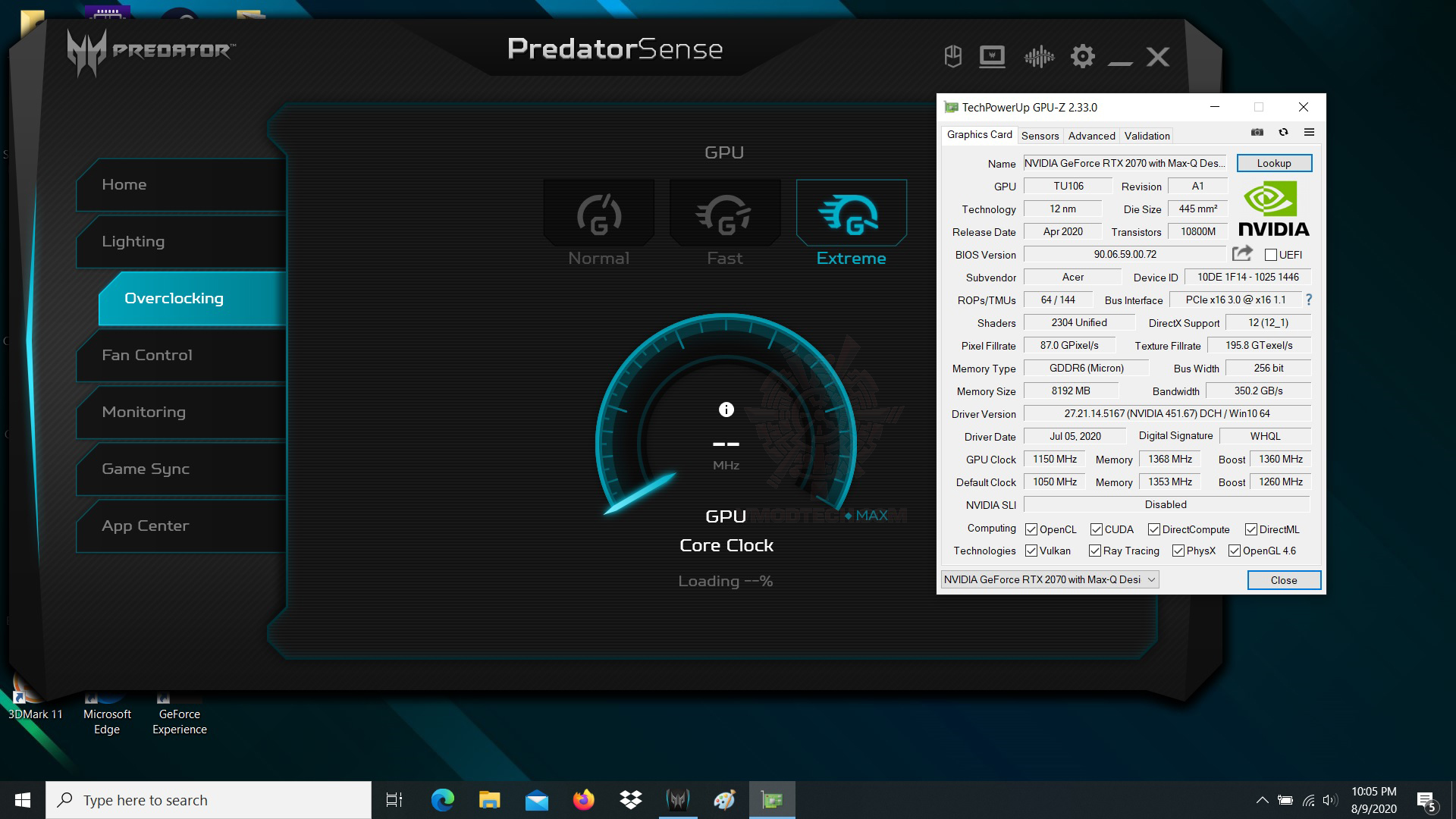Switch to the Sensors tab

(1040, 136)
